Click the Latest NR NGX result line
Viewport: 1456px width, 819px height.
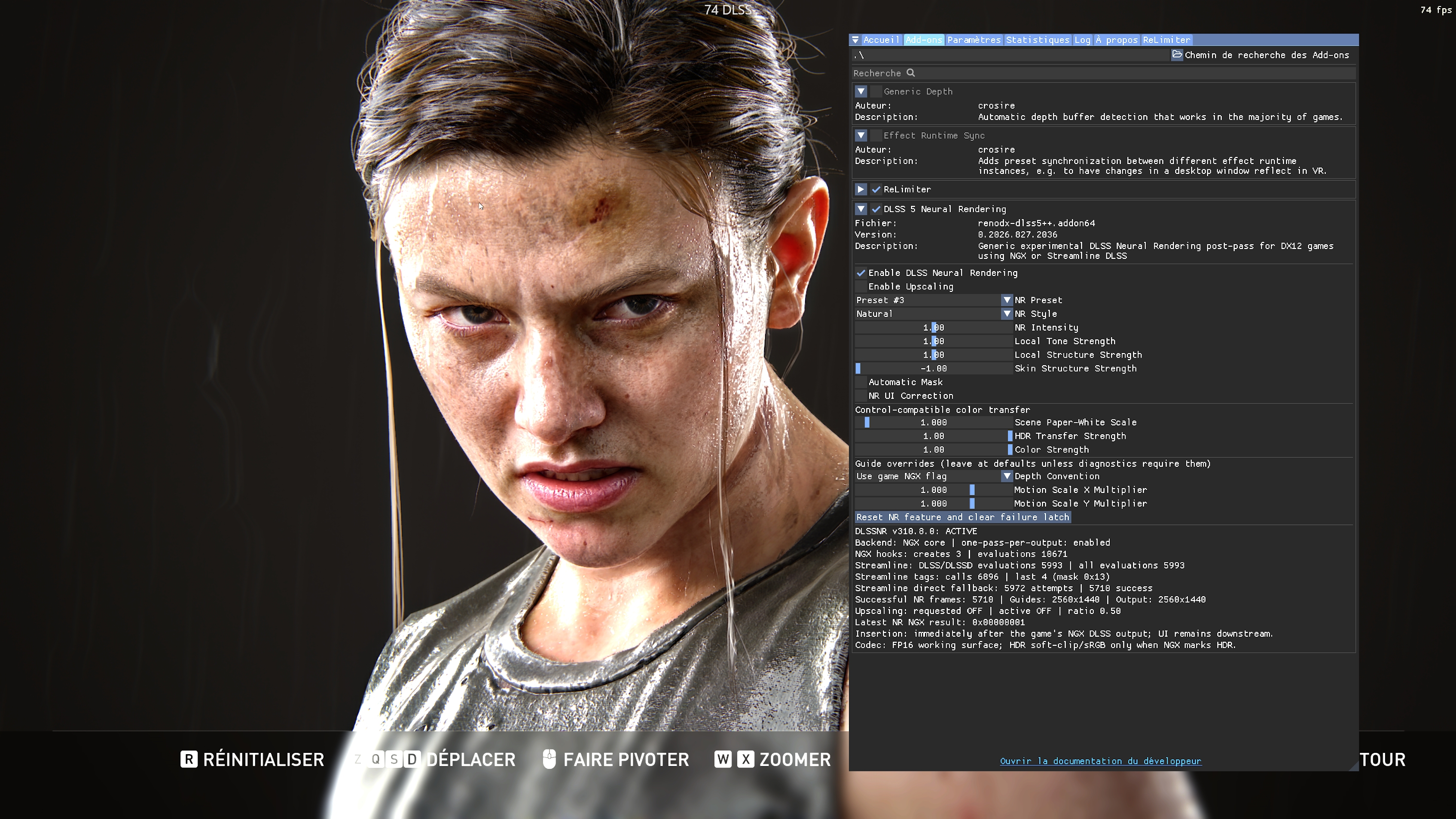pyautogui.click(x=940, y=622)
